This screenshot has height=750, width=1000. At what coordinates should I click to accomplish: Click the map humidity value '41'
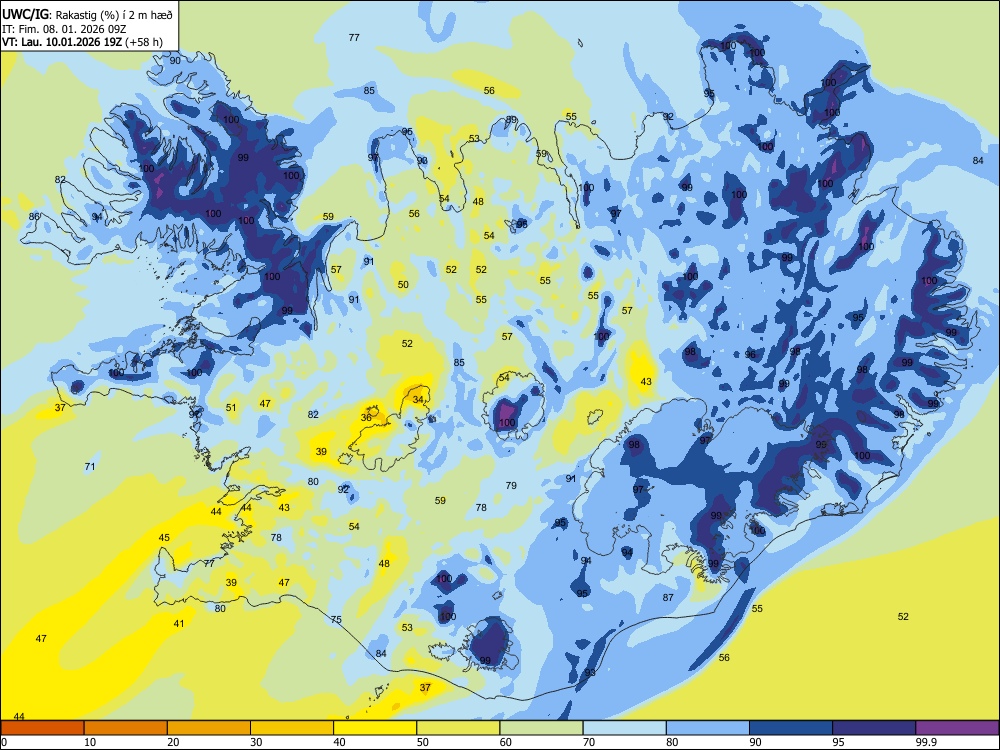[179, 624]
